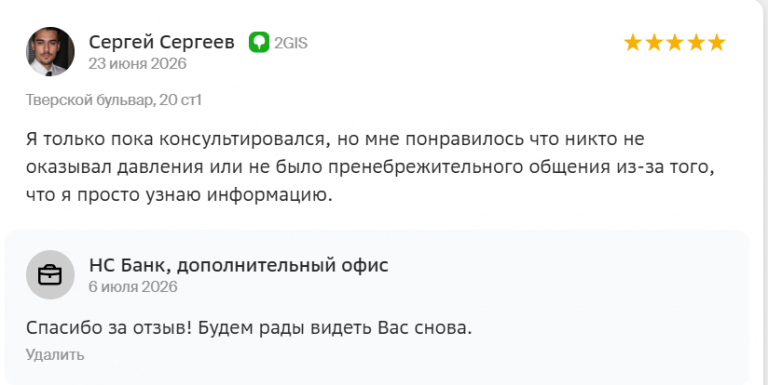
Task: Click the review text about консультировался
Action: pyautogui.click(x=370, y=167)
